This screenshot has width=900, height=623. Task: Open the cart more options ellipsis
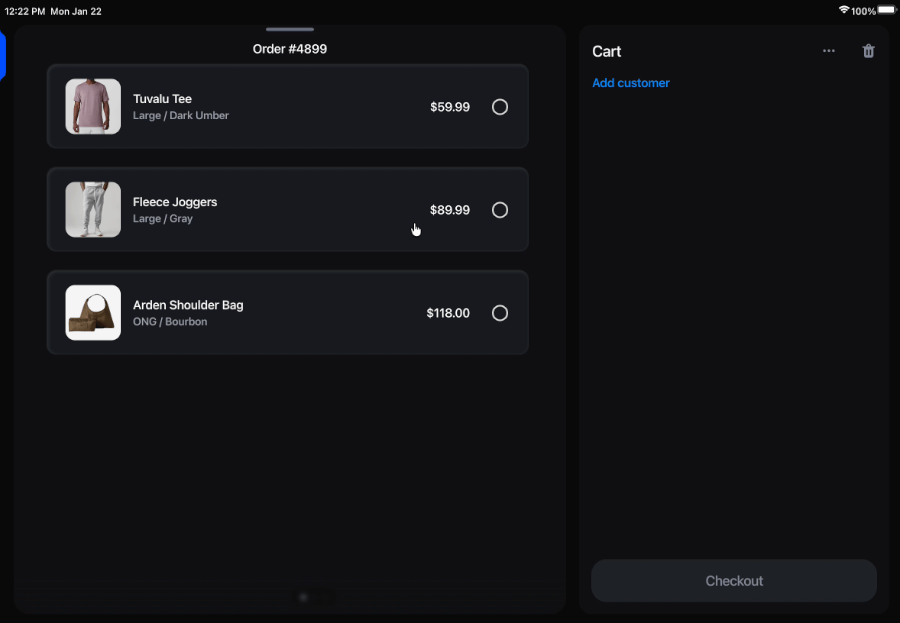828,51
